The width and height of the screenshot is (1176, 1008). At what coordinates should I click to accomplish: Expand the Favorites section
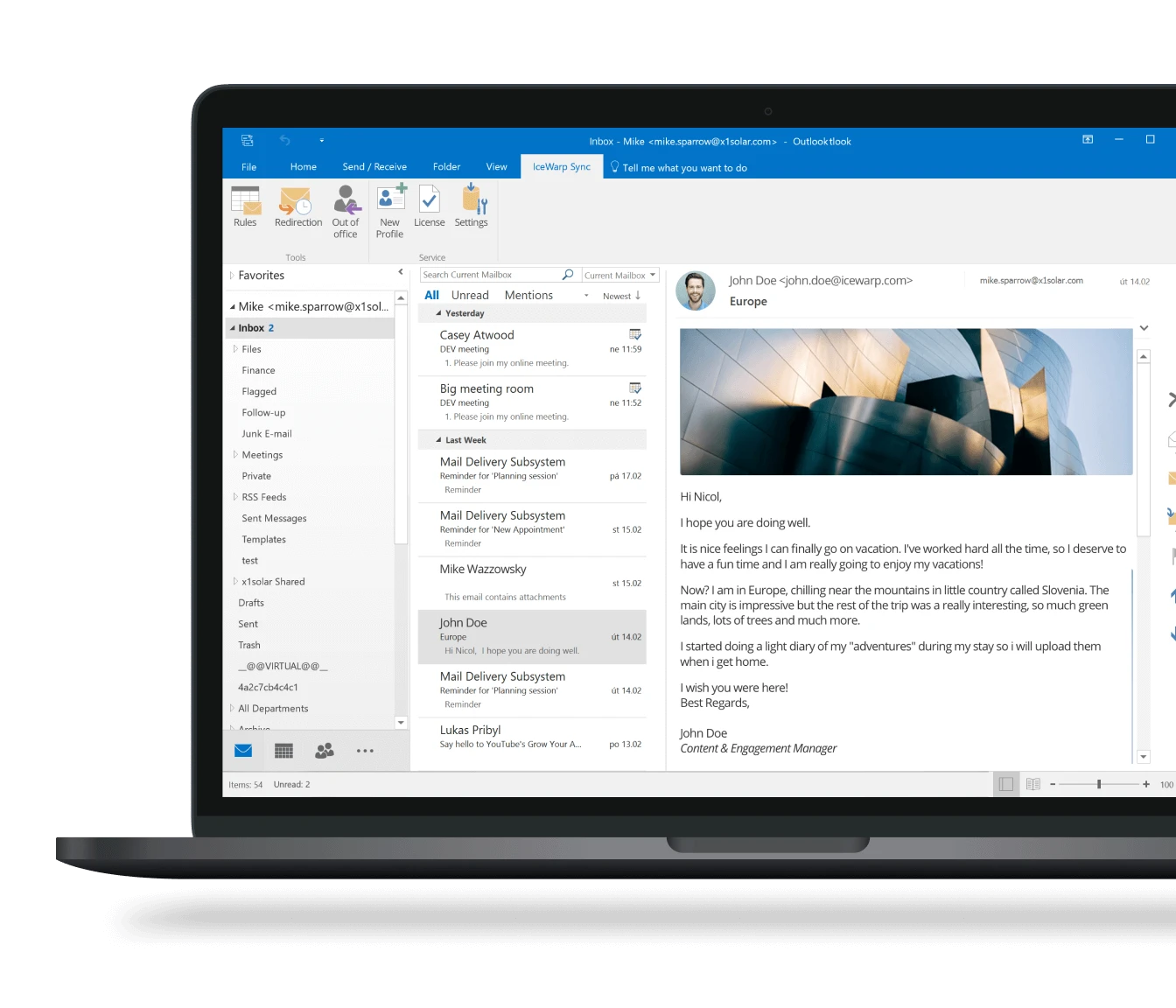[x=232, y=276]
